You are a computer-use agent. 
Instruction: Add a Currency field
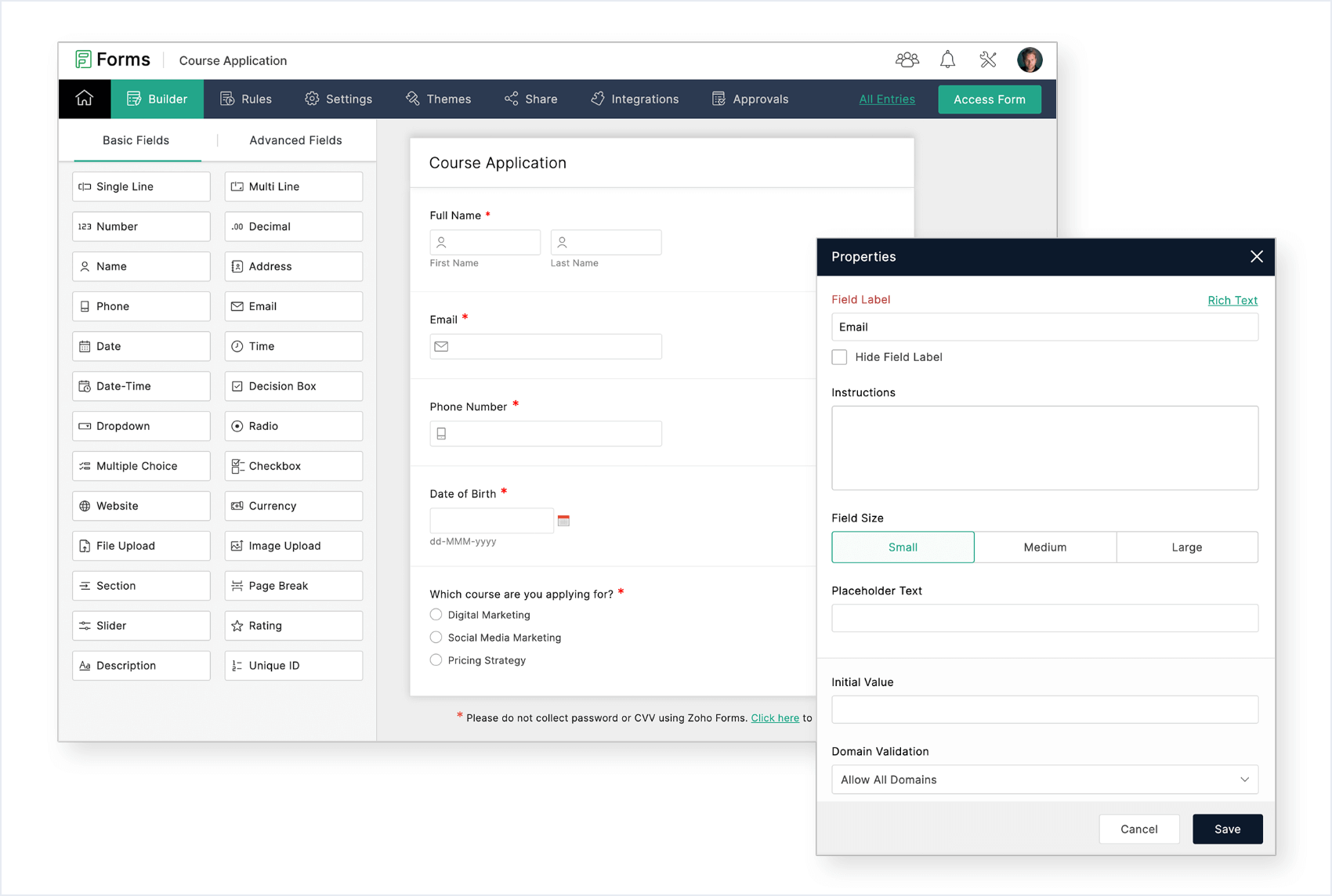click(x=293, y=505)
